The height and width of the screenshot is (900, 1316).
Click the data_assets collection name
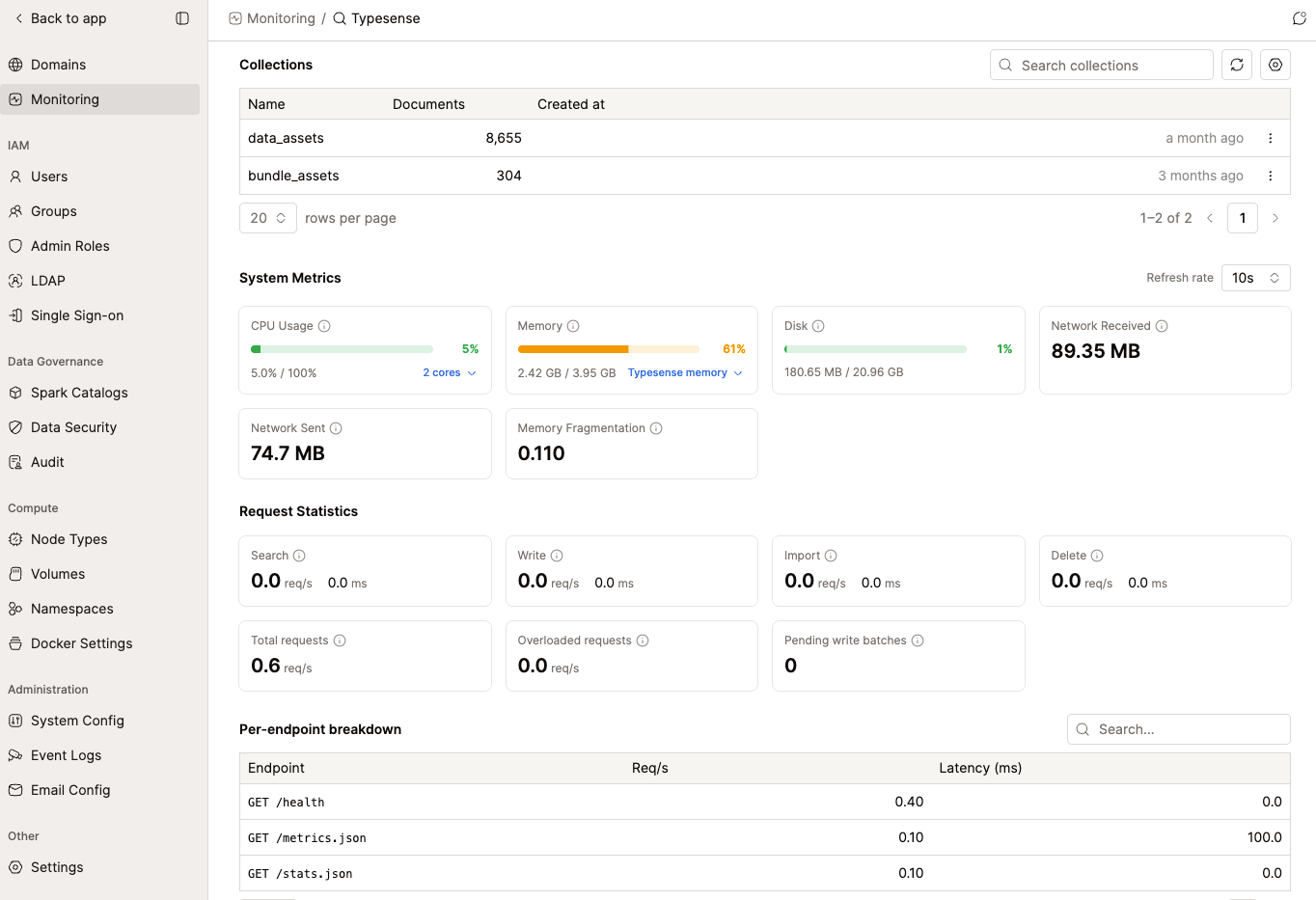tap(286, 138)
